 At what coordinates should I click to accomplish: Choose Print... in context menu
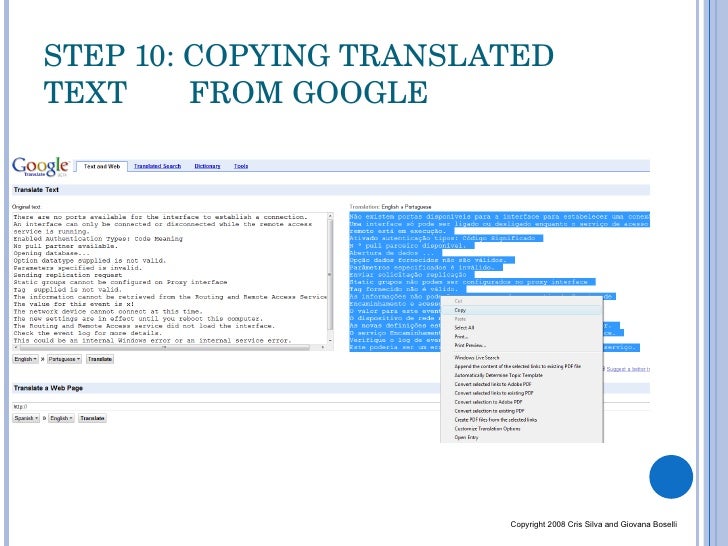[521, 337]
